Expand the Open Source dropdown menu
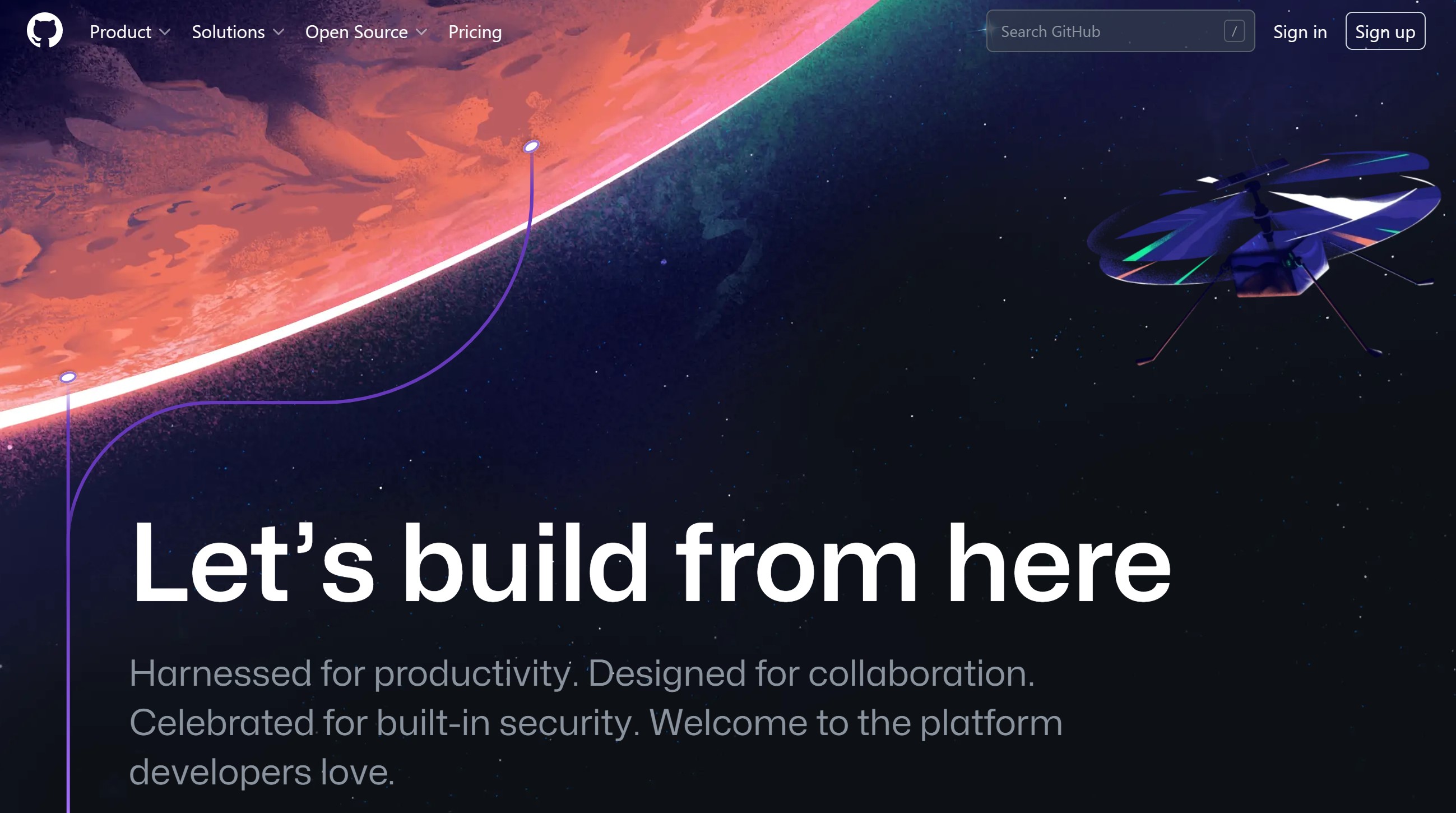 coord(367,31)
